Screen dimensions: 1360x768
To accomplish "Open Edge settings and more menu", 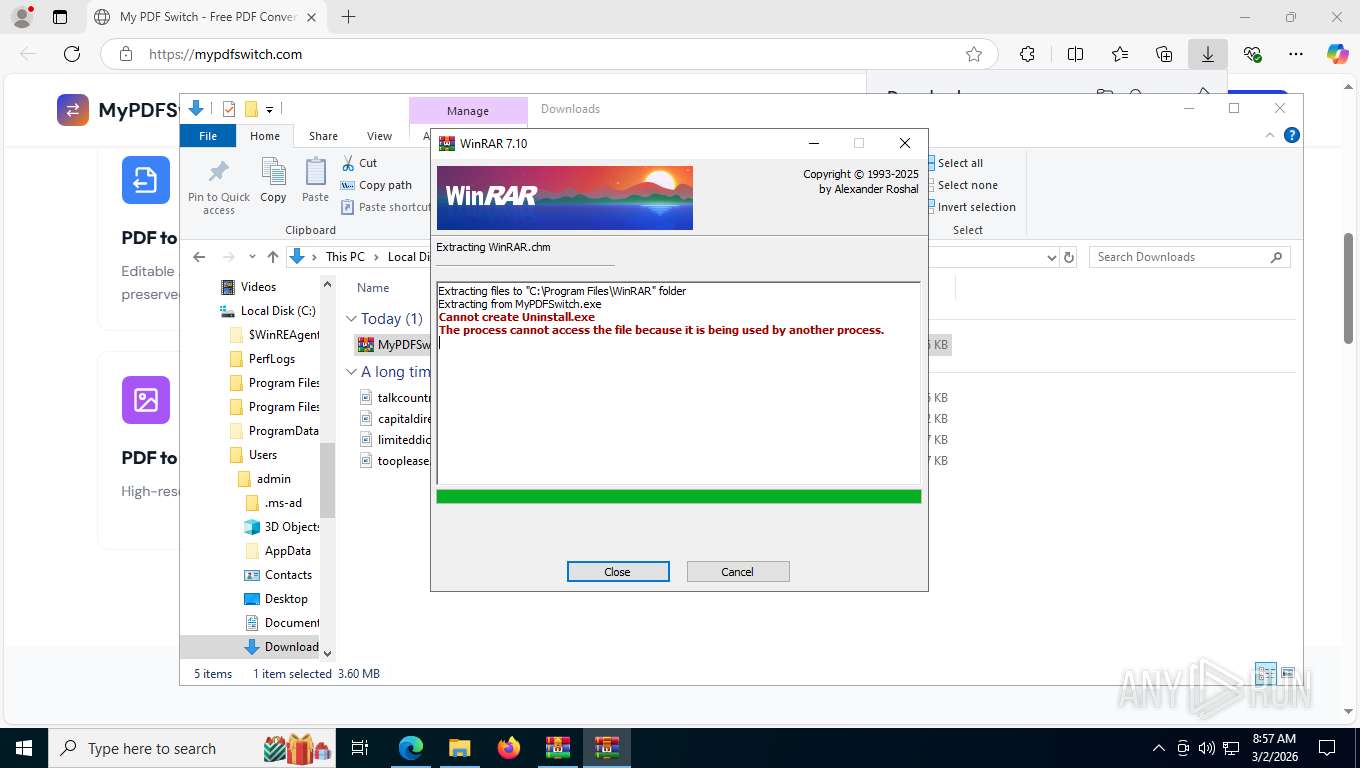I will [x=1296, y=54].
